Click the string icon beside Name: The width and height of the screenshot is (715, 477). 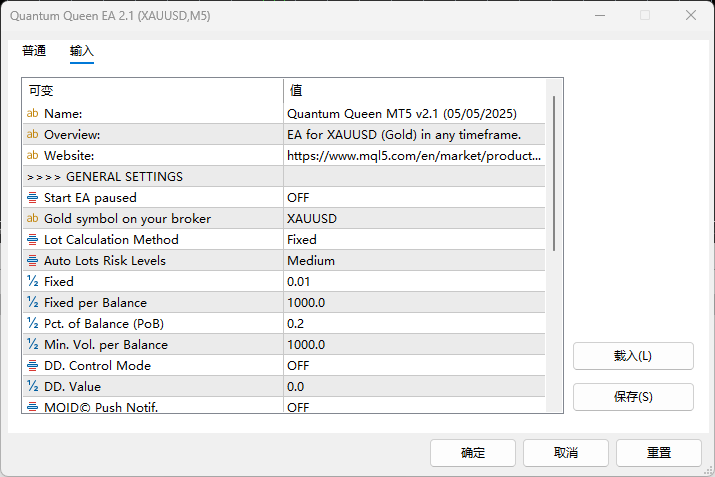(32, 113)
